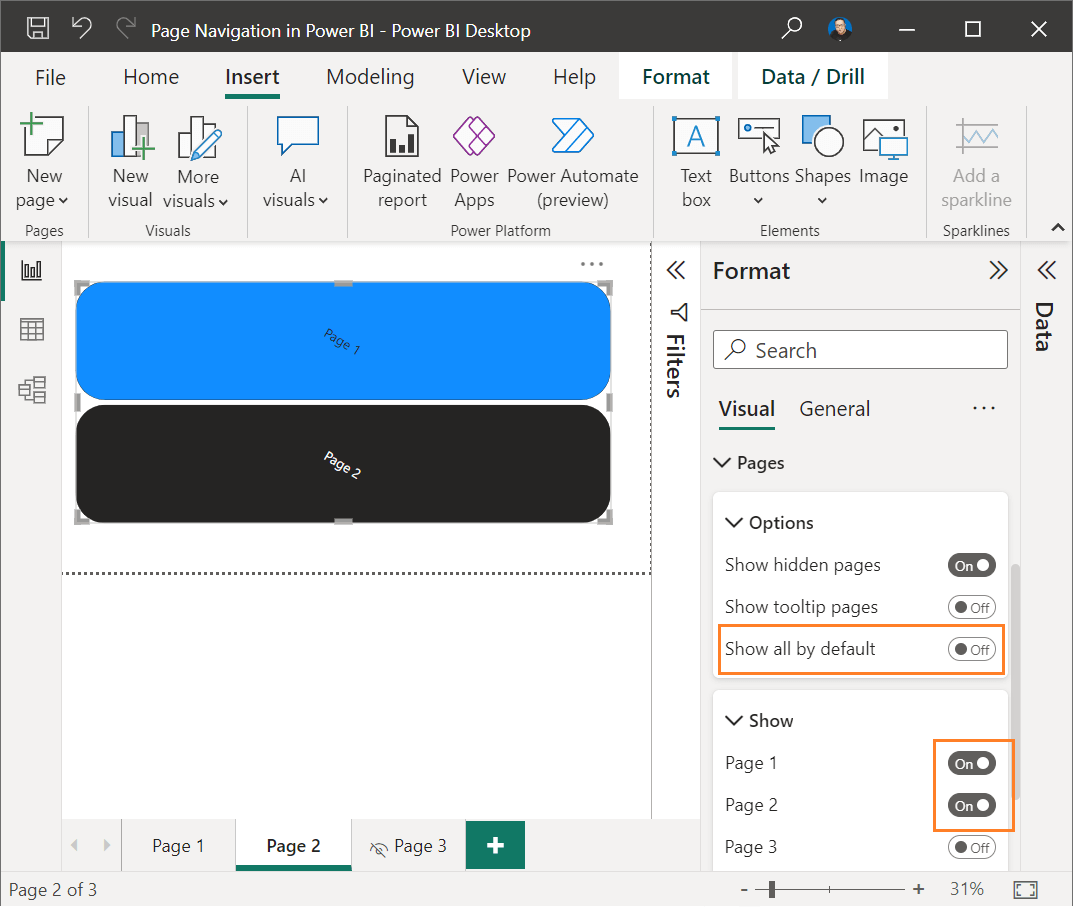Enable Show tooltip pages

[971, 607]
